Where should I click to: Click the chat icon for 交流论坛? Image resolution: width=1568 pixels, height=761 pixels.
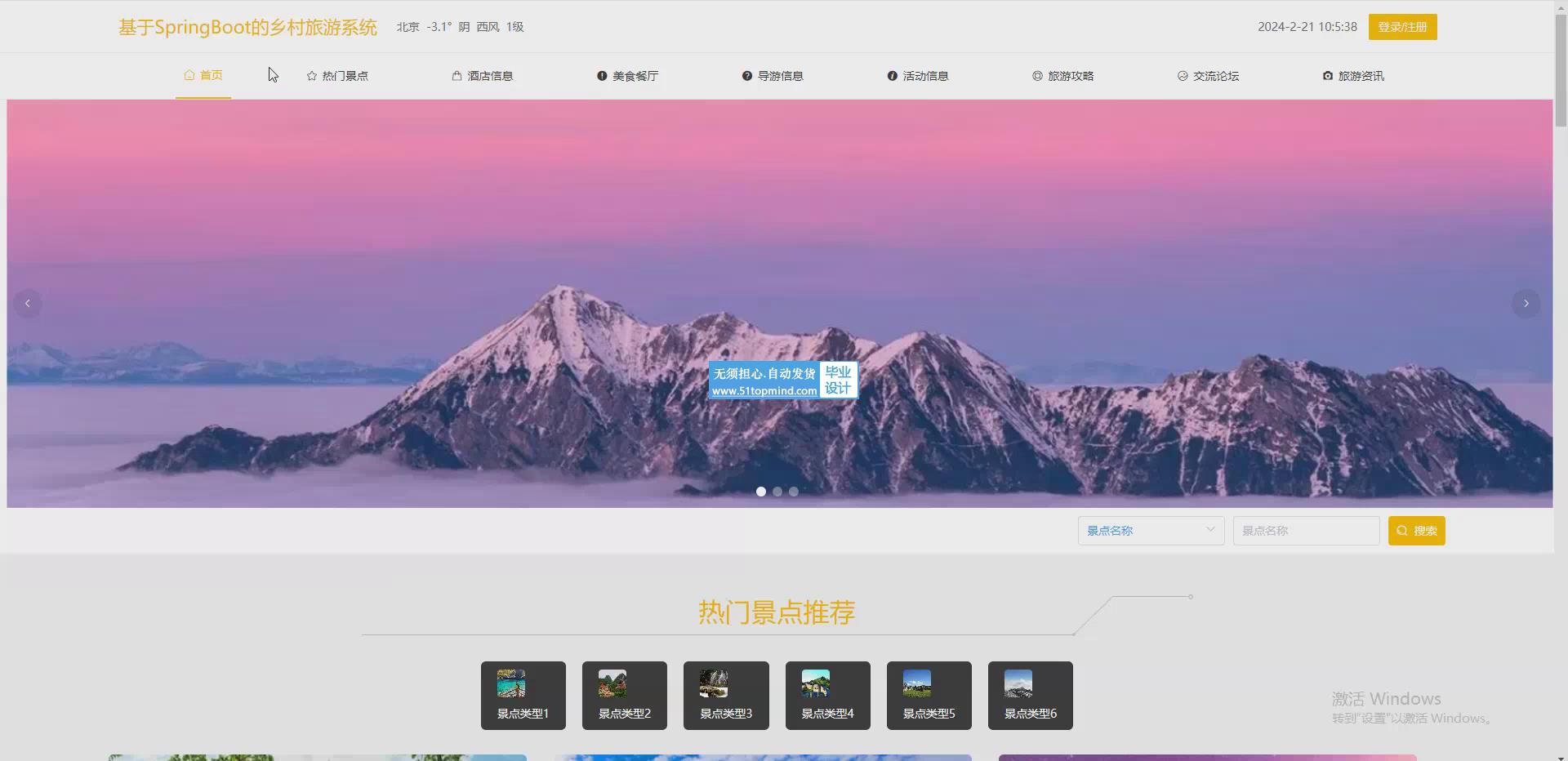coord(1183,76)
